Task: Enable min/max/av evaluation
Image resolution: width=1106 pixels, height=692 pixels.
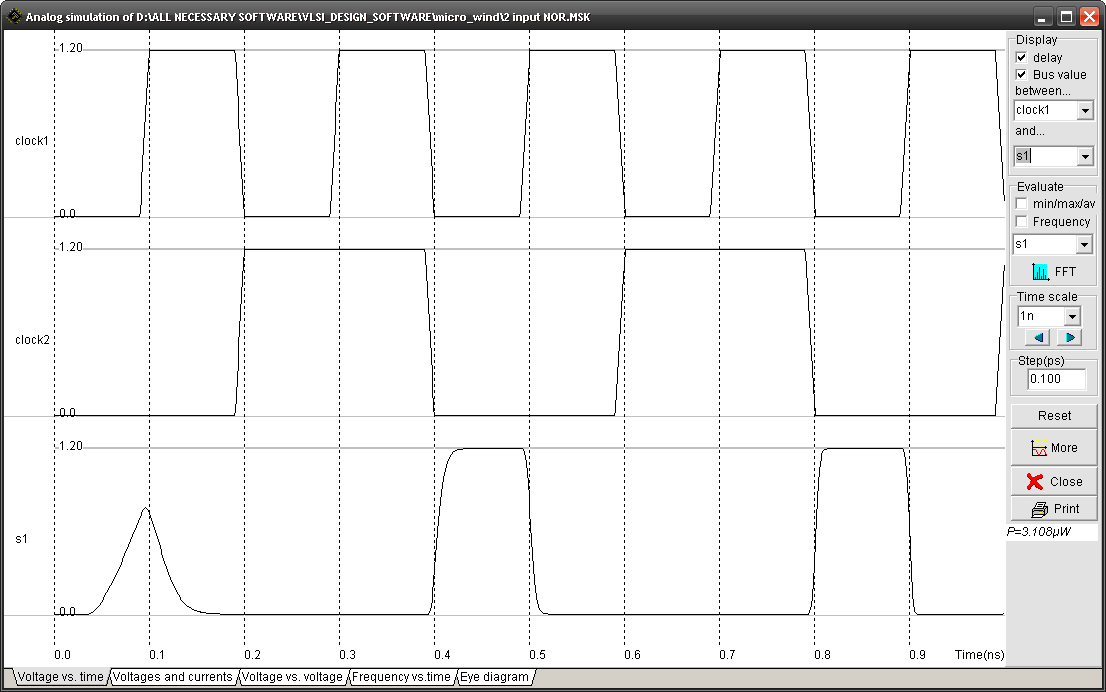Action: (1021, 203)
